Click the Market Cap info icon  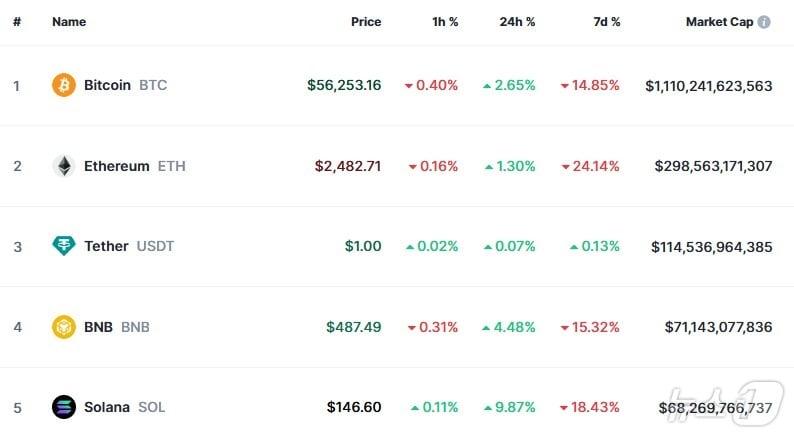click(764, 21)
